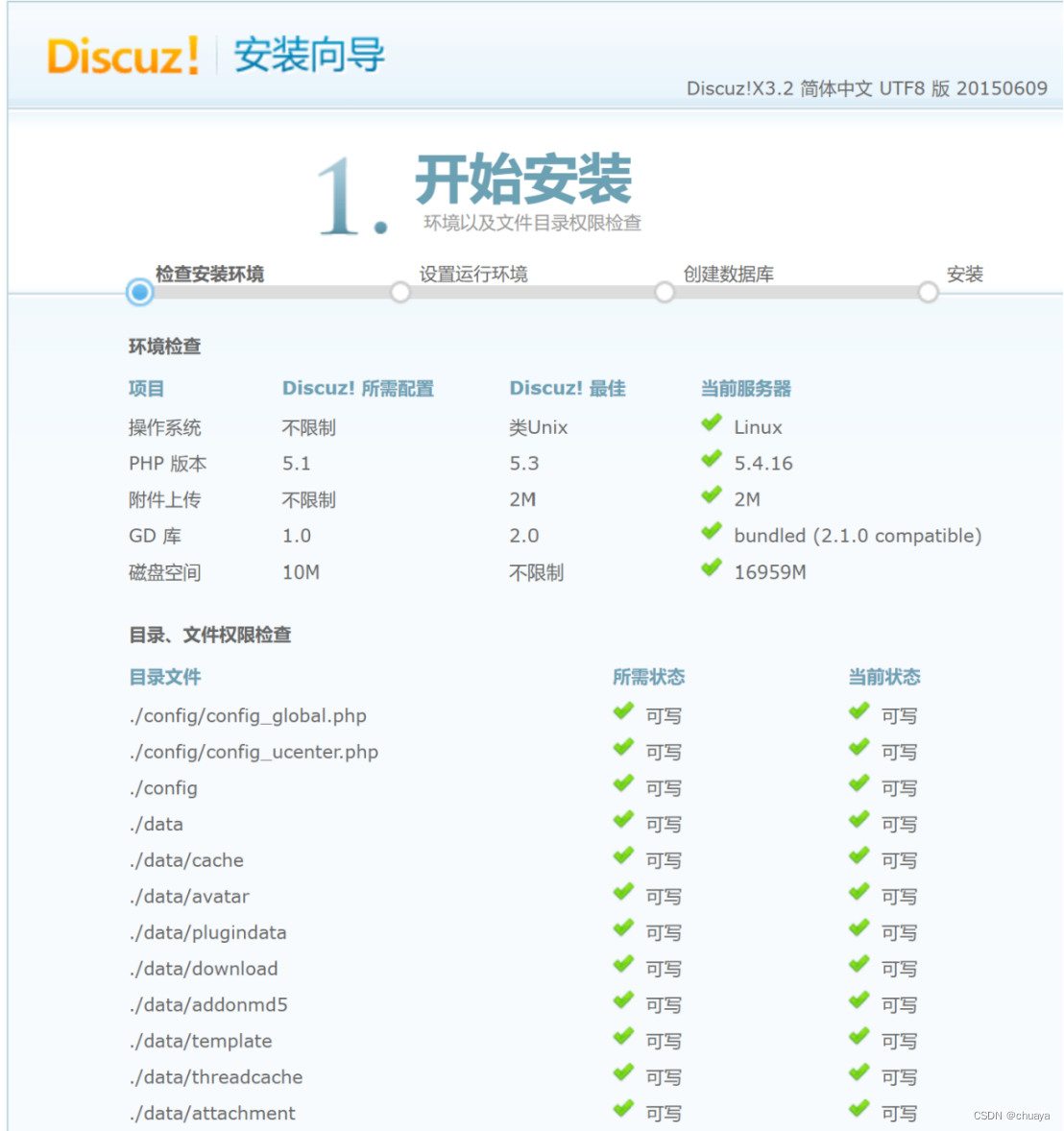
Task: Click the 操作系统 row label
Action: click(164, 428)
